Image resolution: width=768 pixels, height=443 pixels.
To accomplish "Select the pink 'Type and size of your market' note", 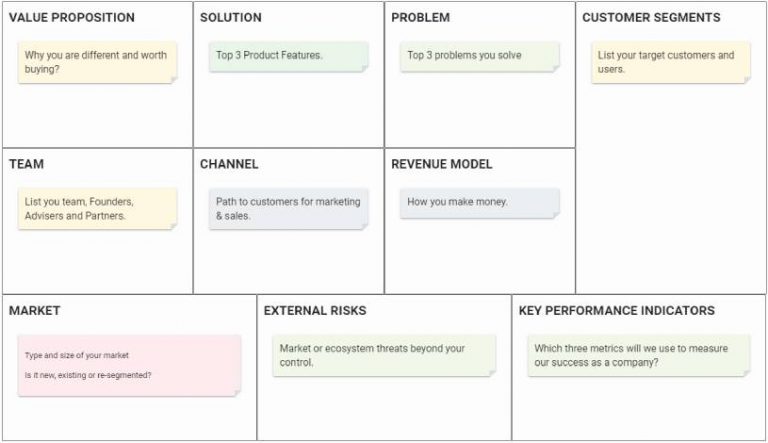I will [x=129, y=365].
